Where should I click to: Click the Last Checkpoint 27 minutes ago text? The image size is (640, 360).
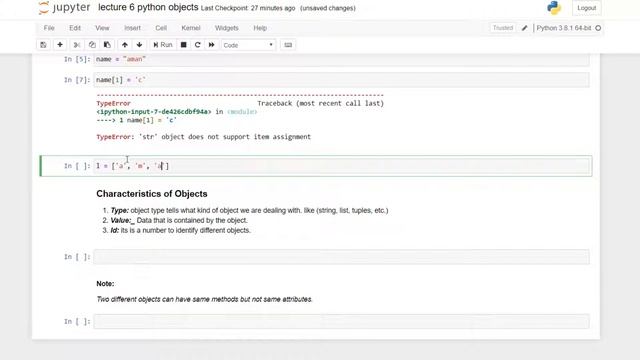point(248,8)
